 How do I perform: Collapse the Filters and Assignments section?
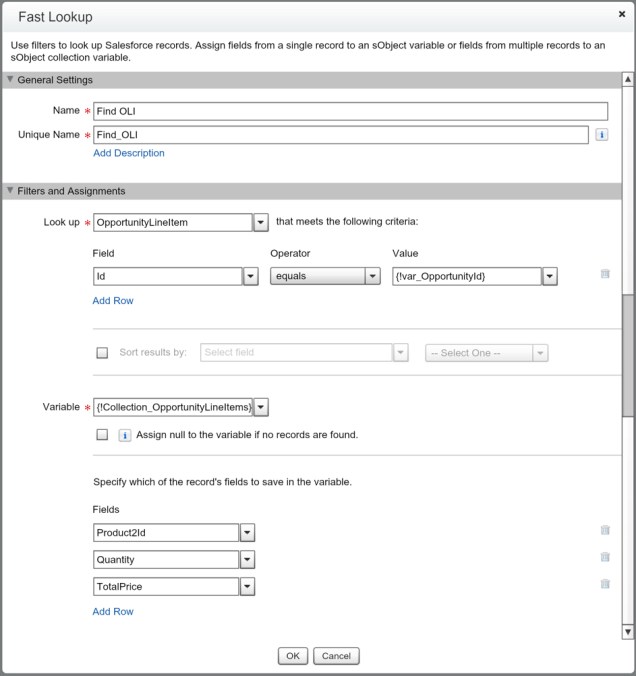pos(11,191)
